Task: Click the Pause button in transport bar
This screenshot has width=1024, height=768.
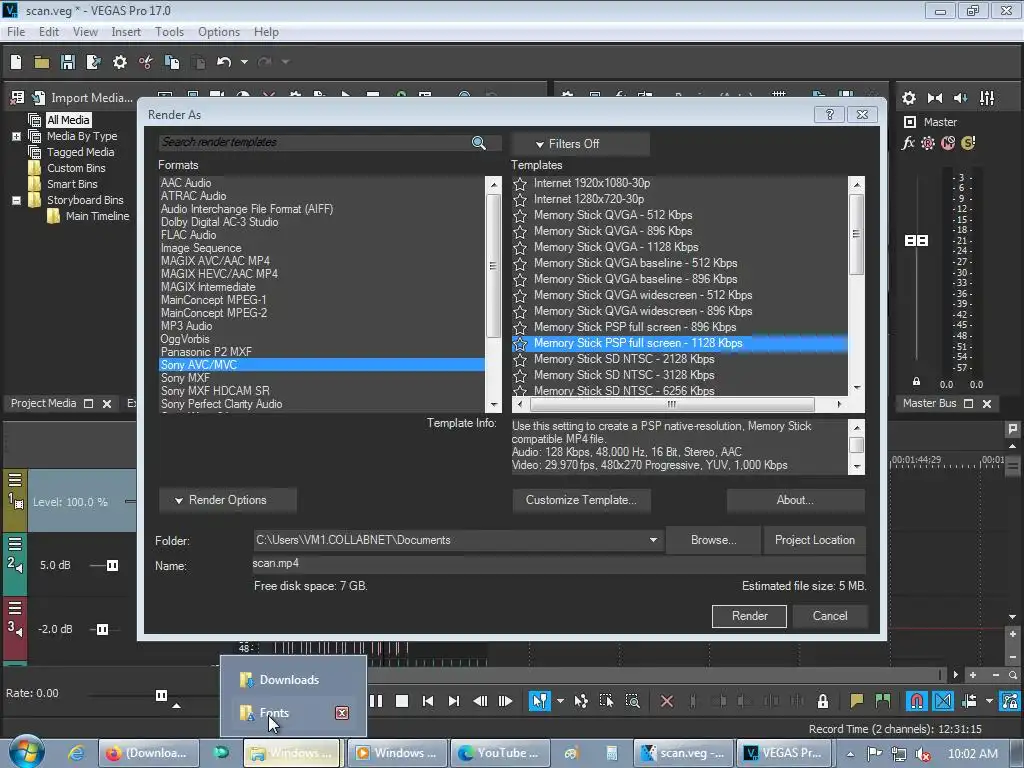Action: (376, 701)
